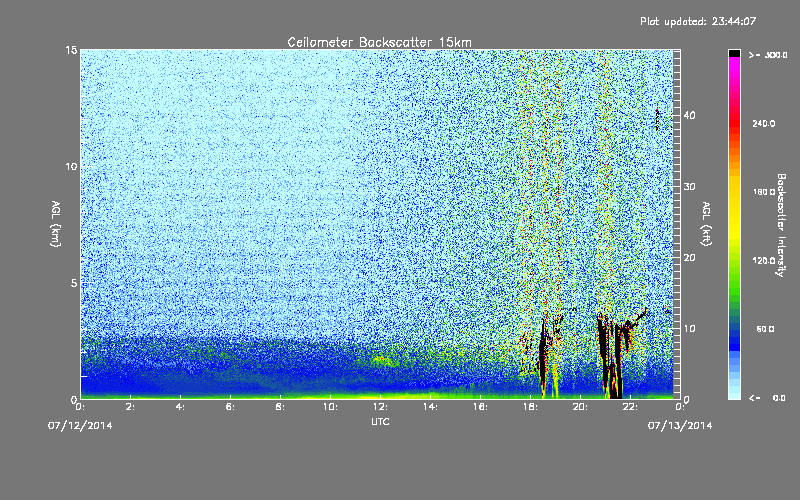Click the '22:' hour tick label
The width and height of the screenshot is (800, 500).
click(630, 407)
